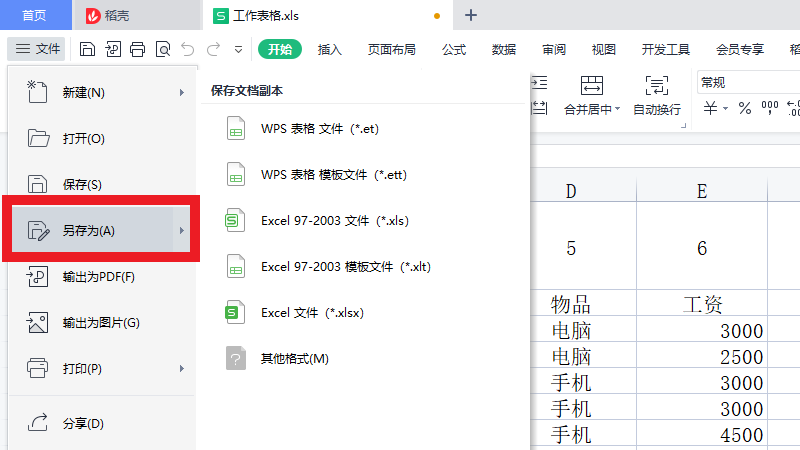Open 其他格式(M) save option
Screen dimensions: 800x450
pyautogui.click(x=294, y=359)
